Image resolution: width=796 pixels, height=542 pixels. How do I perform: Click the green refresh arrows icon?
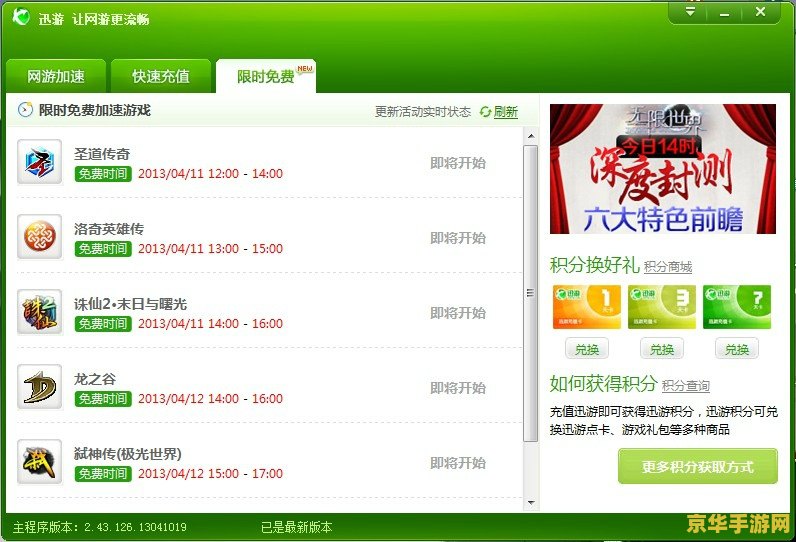coord(485,112)
